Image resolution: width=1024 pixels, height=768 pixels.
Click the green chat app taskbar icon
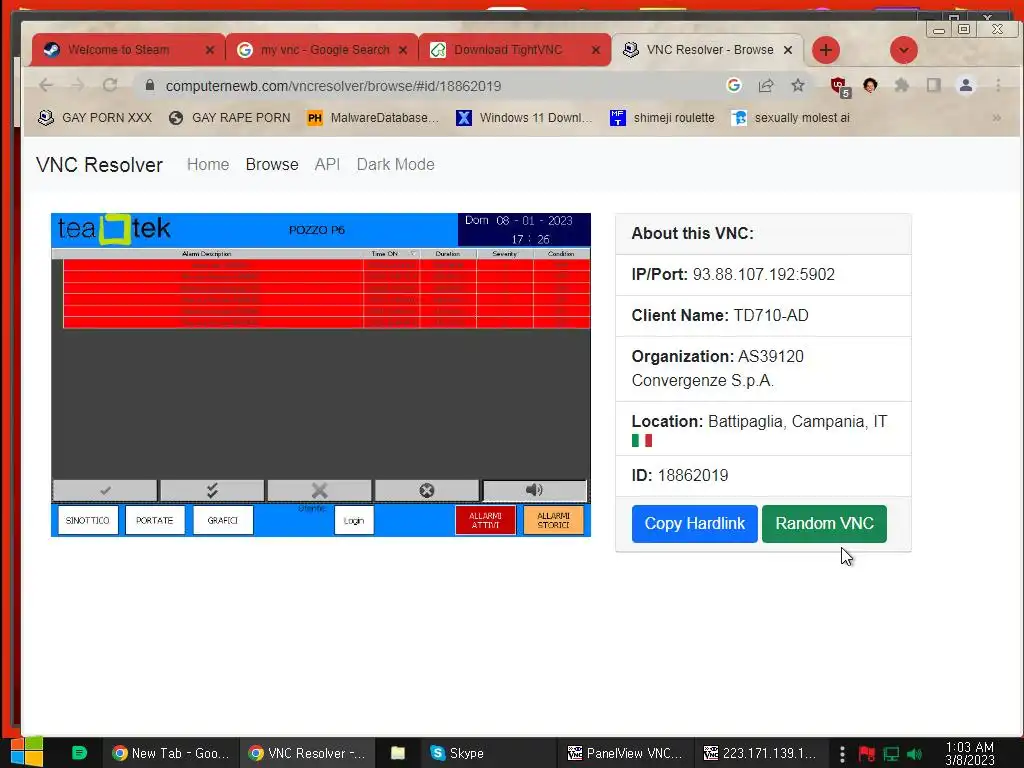79,753
